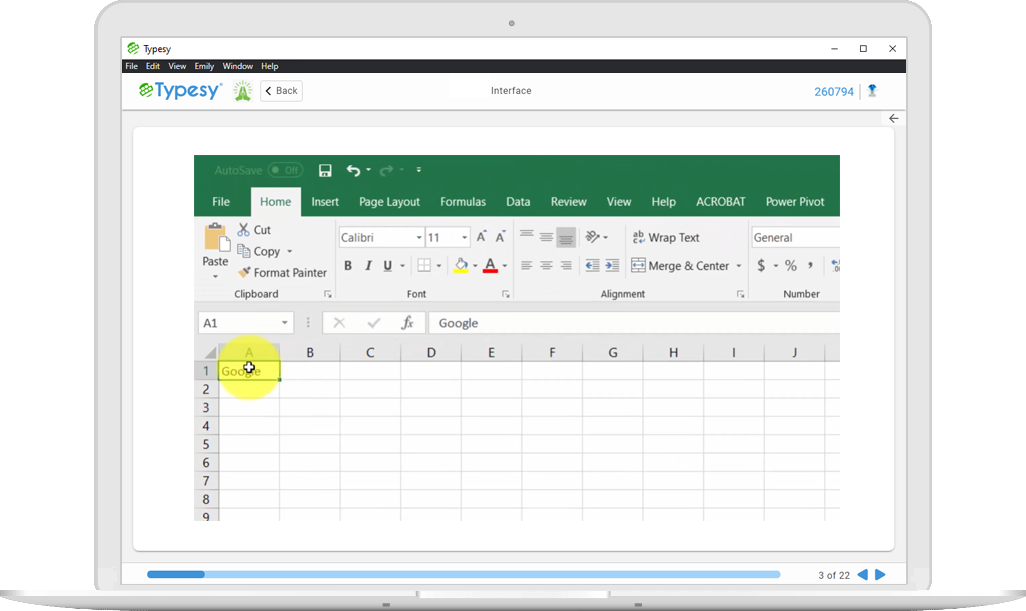Switch to the Review tab
The image size is (1026, 611).
point(569,201)
